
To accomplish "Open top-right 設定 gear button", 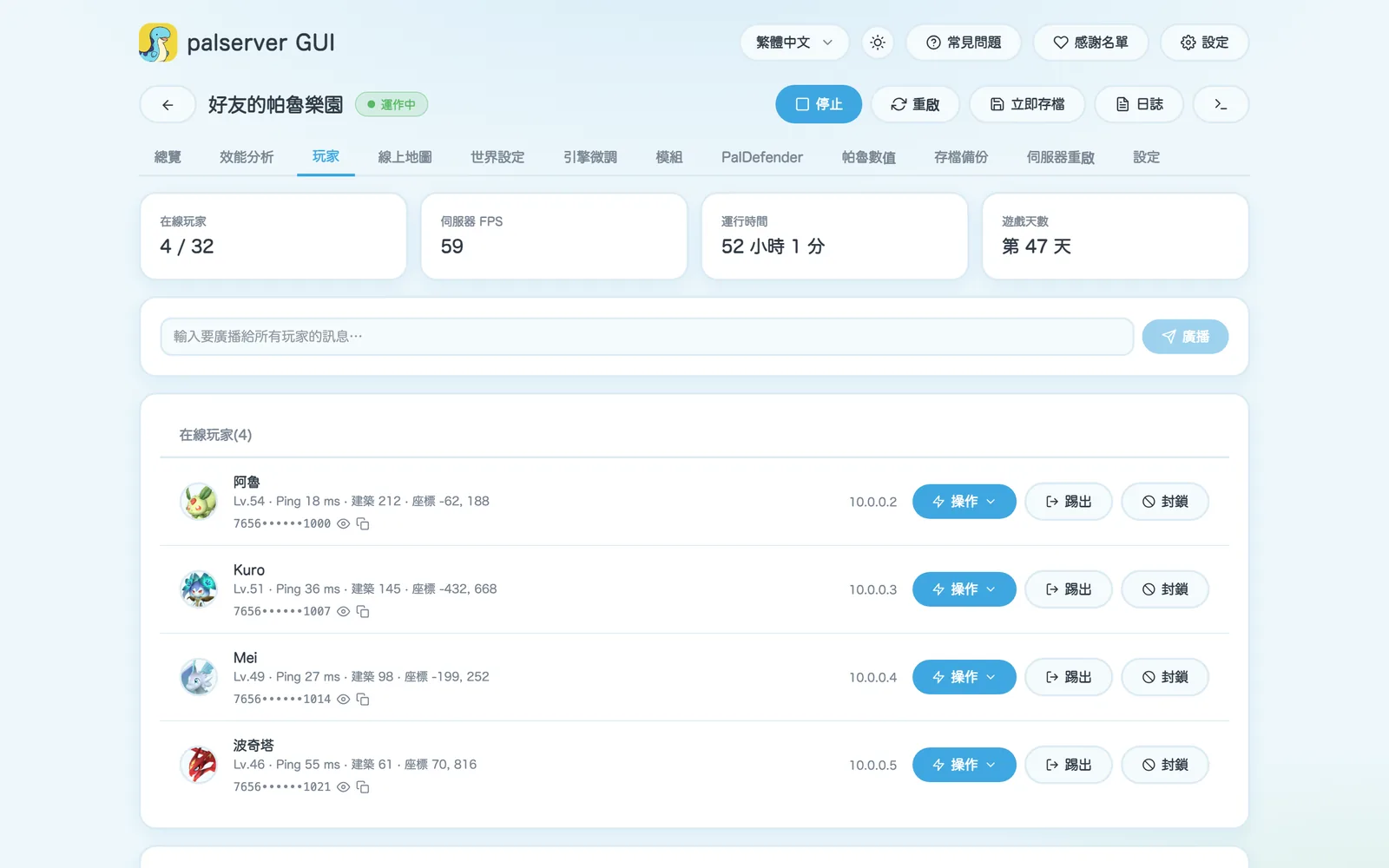I will tap(1204, 43).
